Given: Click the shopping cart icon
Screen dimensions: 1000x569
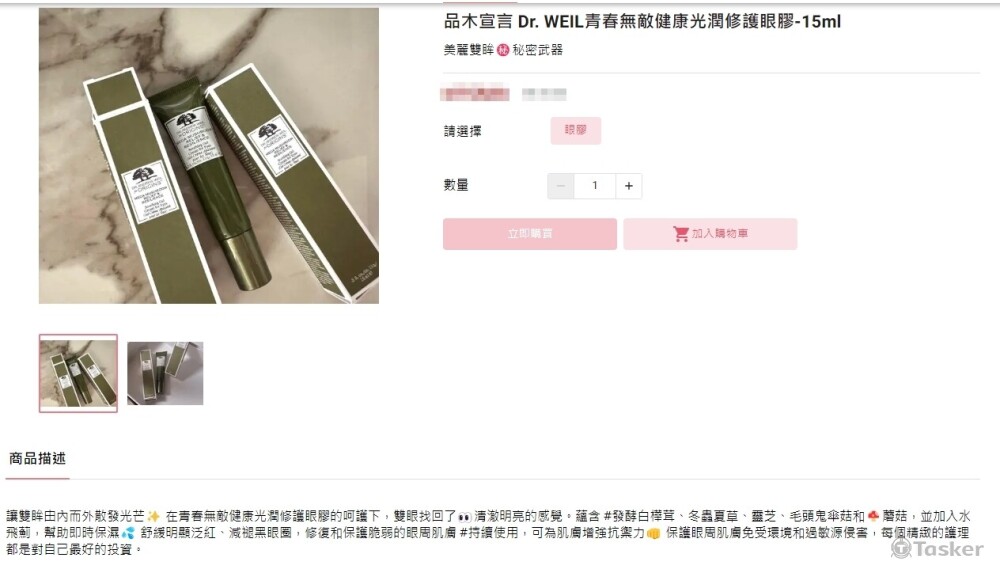Looking at the screenshot, I should [x=680, y=233].
